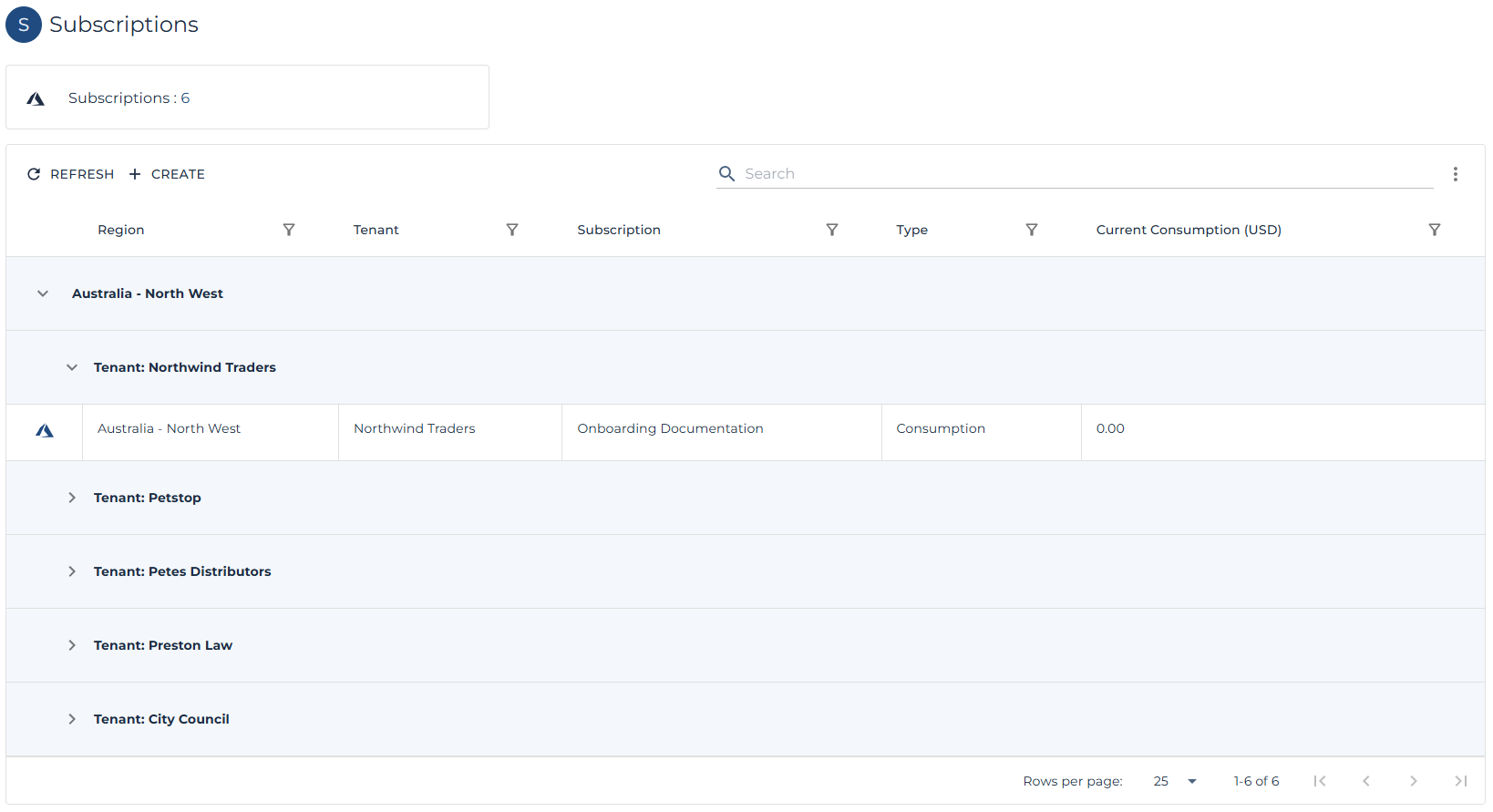This screenshot has width=1493, height=812.
Task: Filter Current Consumption (USD) column
Action: pos(1435,230)
